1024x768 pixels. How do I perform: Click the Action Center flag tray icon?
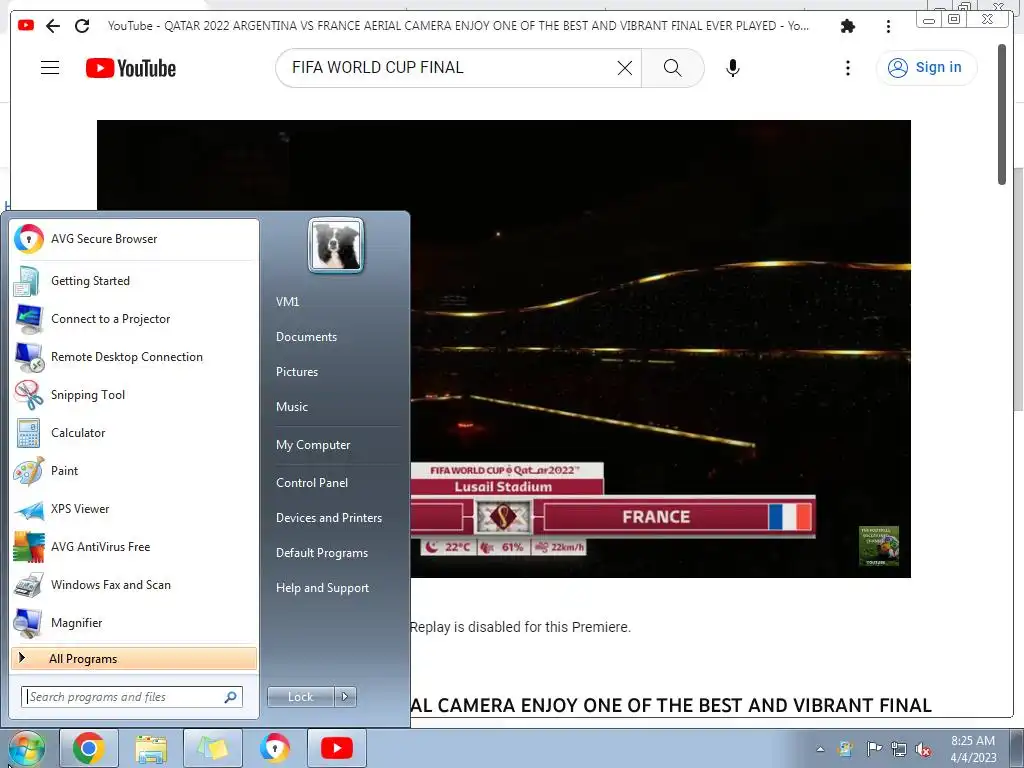[873, 748]
